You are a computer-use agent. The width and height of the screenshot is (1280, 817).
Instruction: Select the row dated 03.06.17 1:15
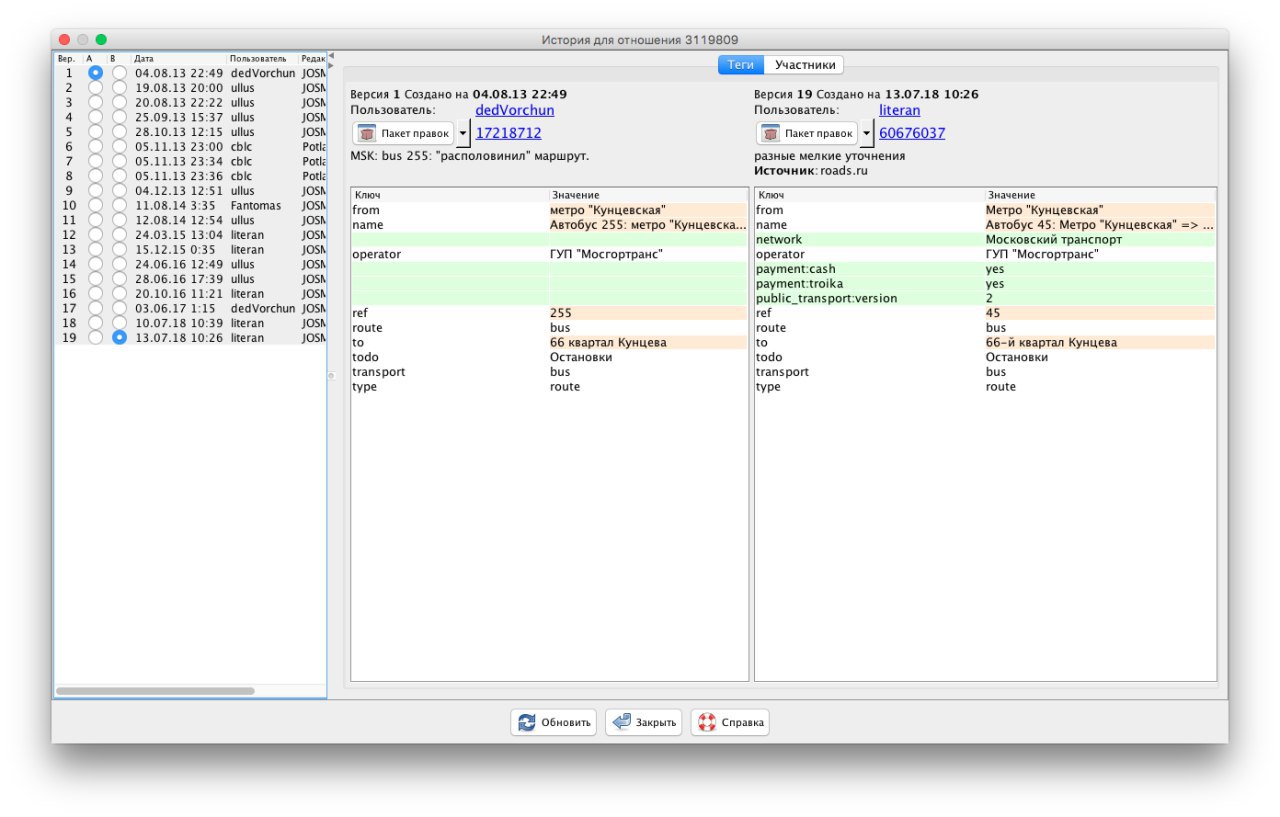tap(190, 309)
